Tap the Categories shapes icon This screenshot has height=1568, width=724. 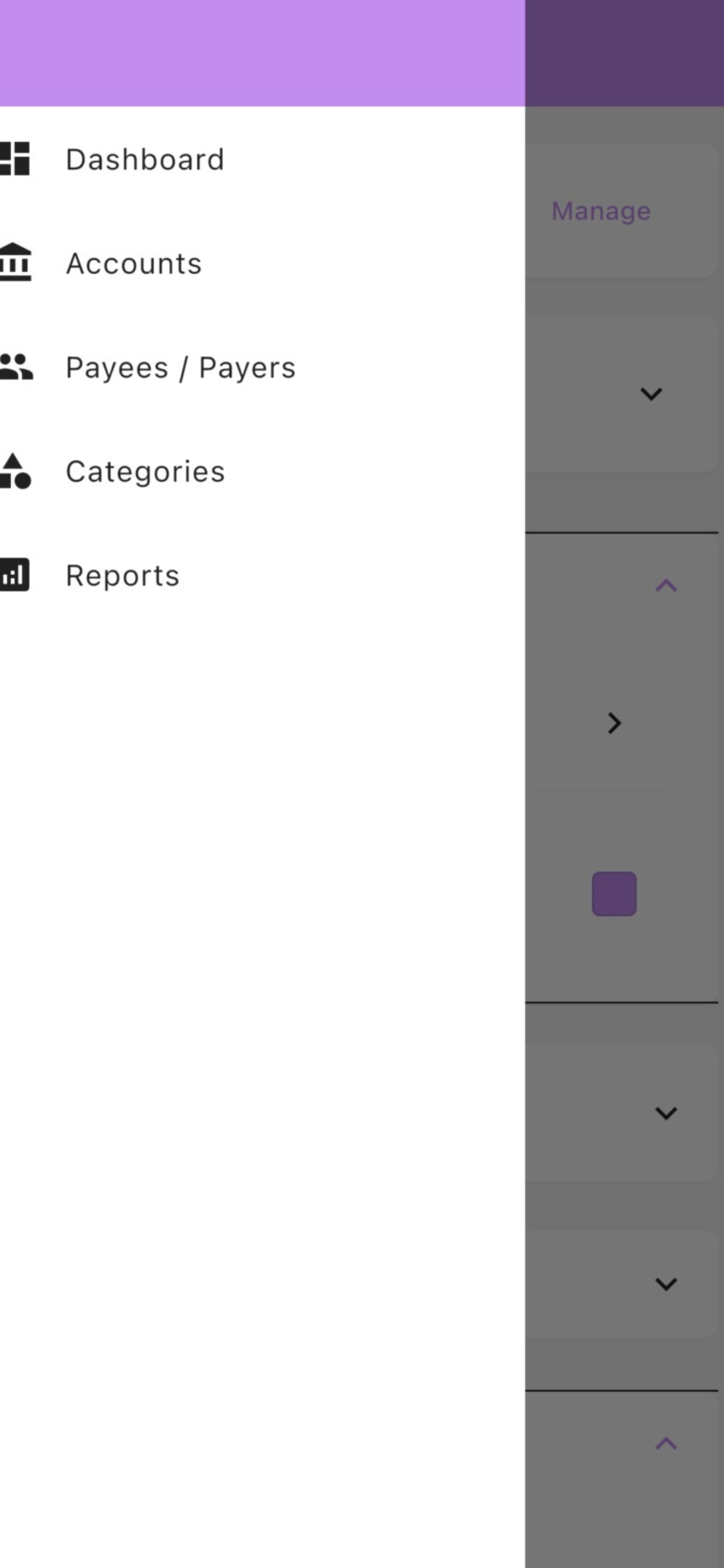tap(15, 471)
